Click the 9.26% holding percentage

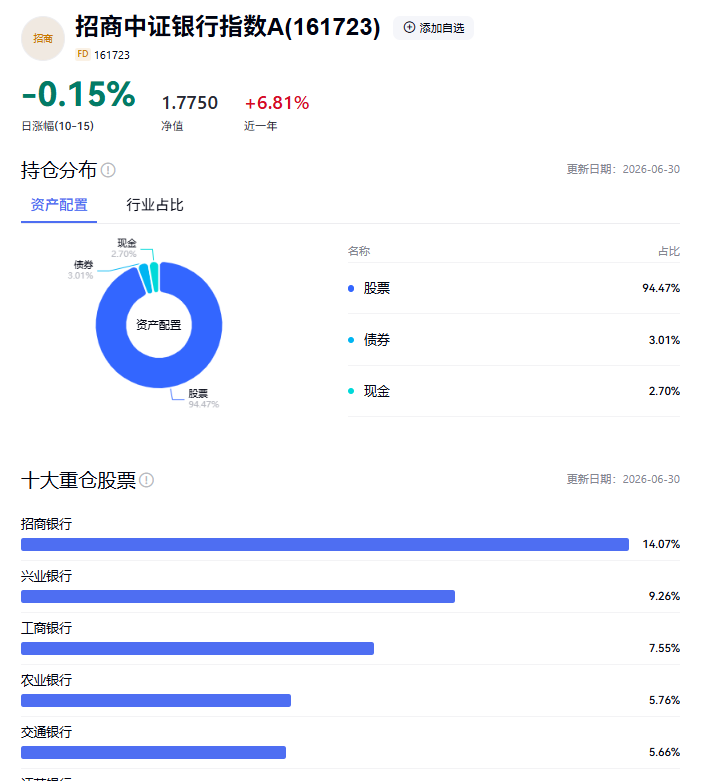(x=664, y=596)
